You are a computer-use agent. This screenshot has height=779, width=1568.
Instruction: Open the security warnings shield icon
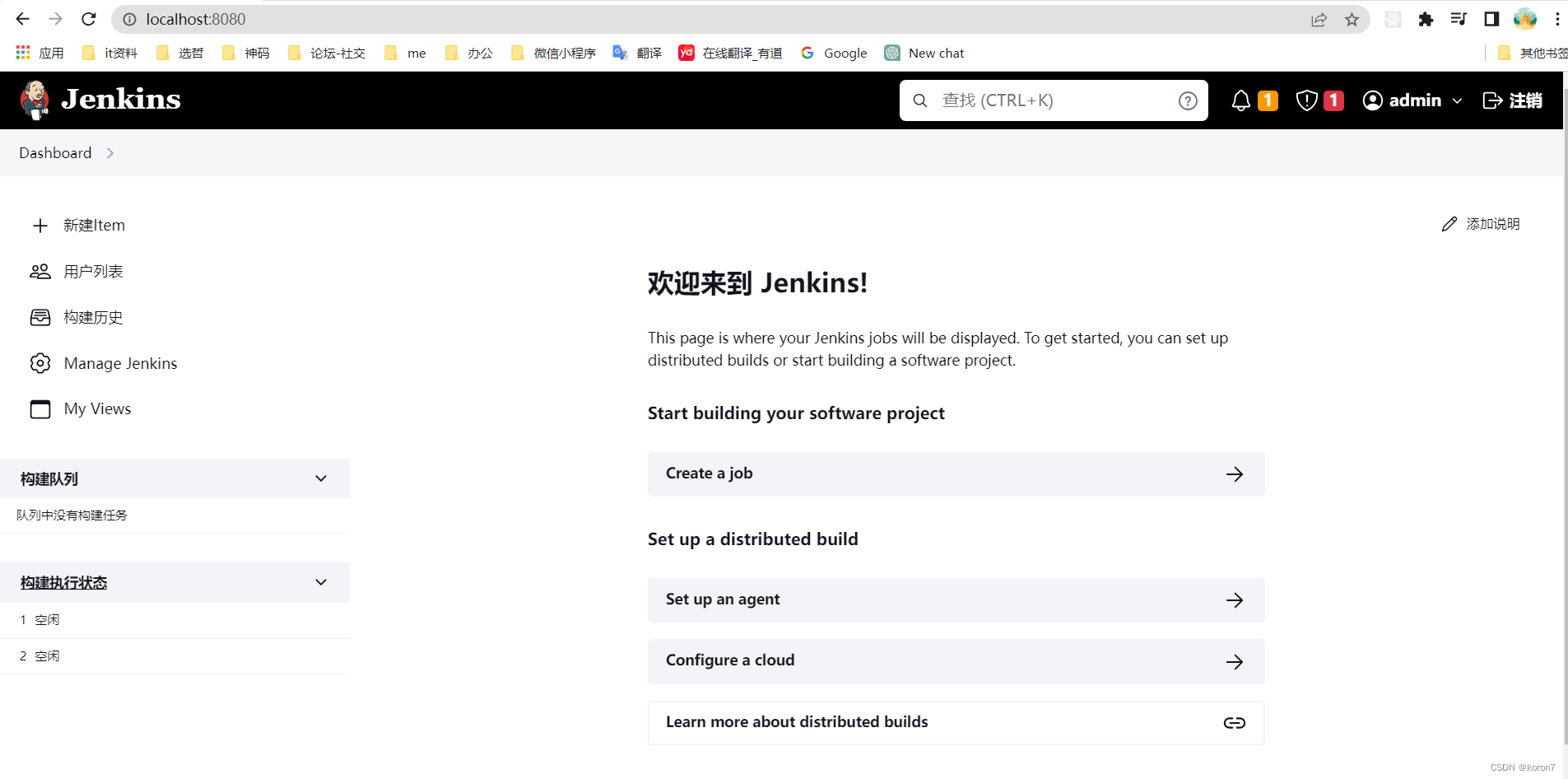click(x=1306, y=100)
